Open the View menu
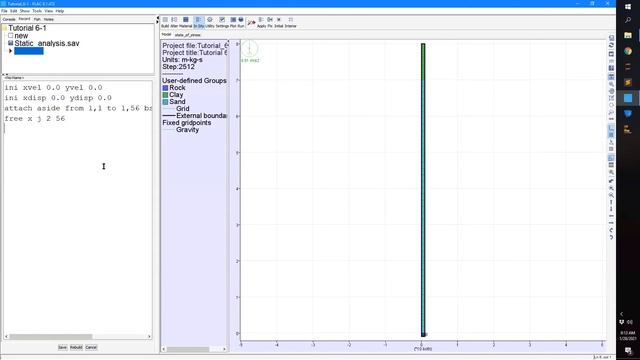Screen dimensions: 640x360 pos(49,11)
